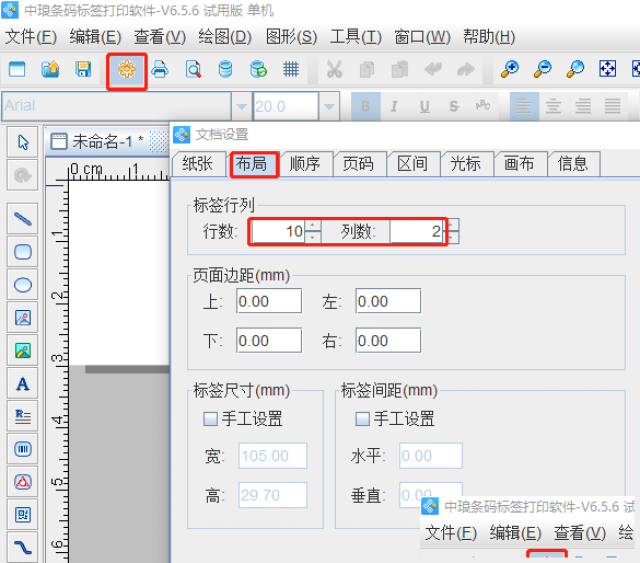Click the Redo arrow icon

(466, 69)
